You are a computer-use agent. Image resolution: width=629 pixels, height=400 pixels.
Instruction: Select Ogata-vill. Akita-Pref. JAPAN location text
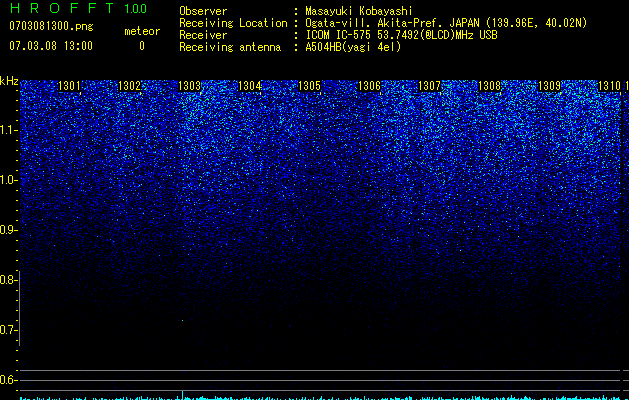click(x=446, y=23)
